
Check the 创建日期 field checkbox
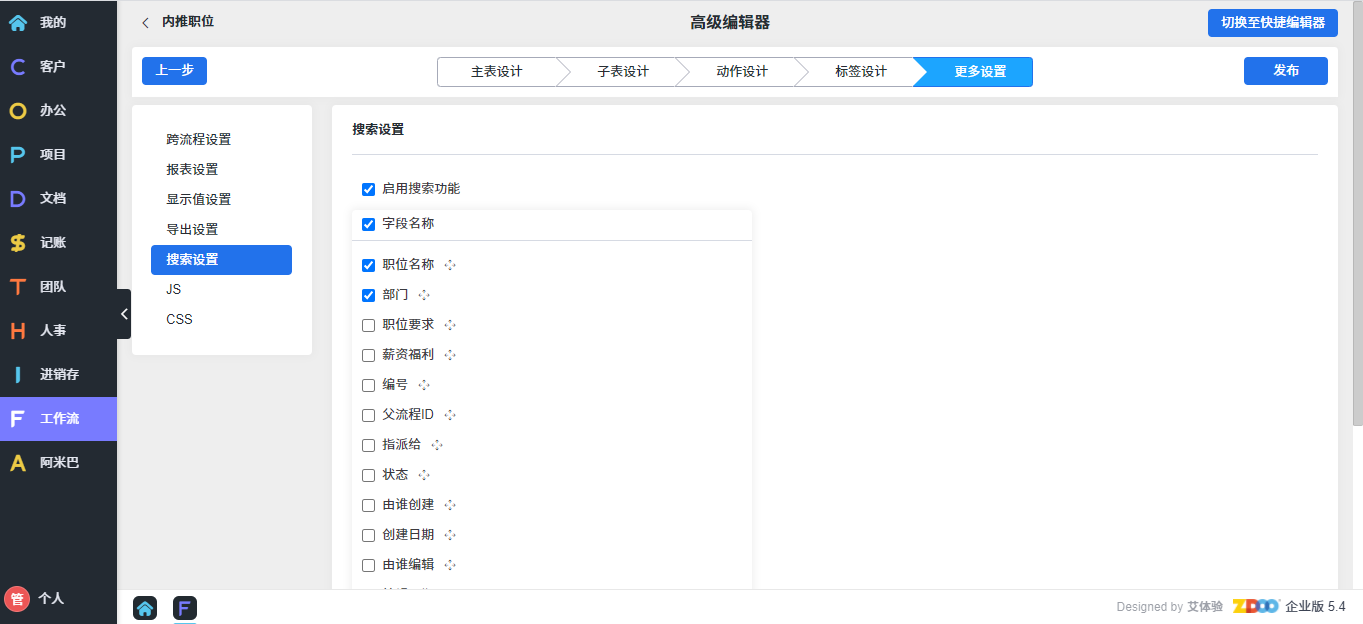[x=368, y=535]
